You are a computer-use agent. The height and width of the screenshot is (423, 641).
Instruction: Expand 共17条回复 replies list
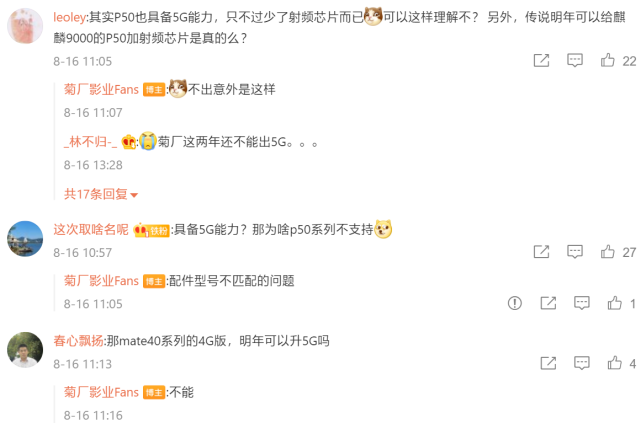(x=101, y=194)
